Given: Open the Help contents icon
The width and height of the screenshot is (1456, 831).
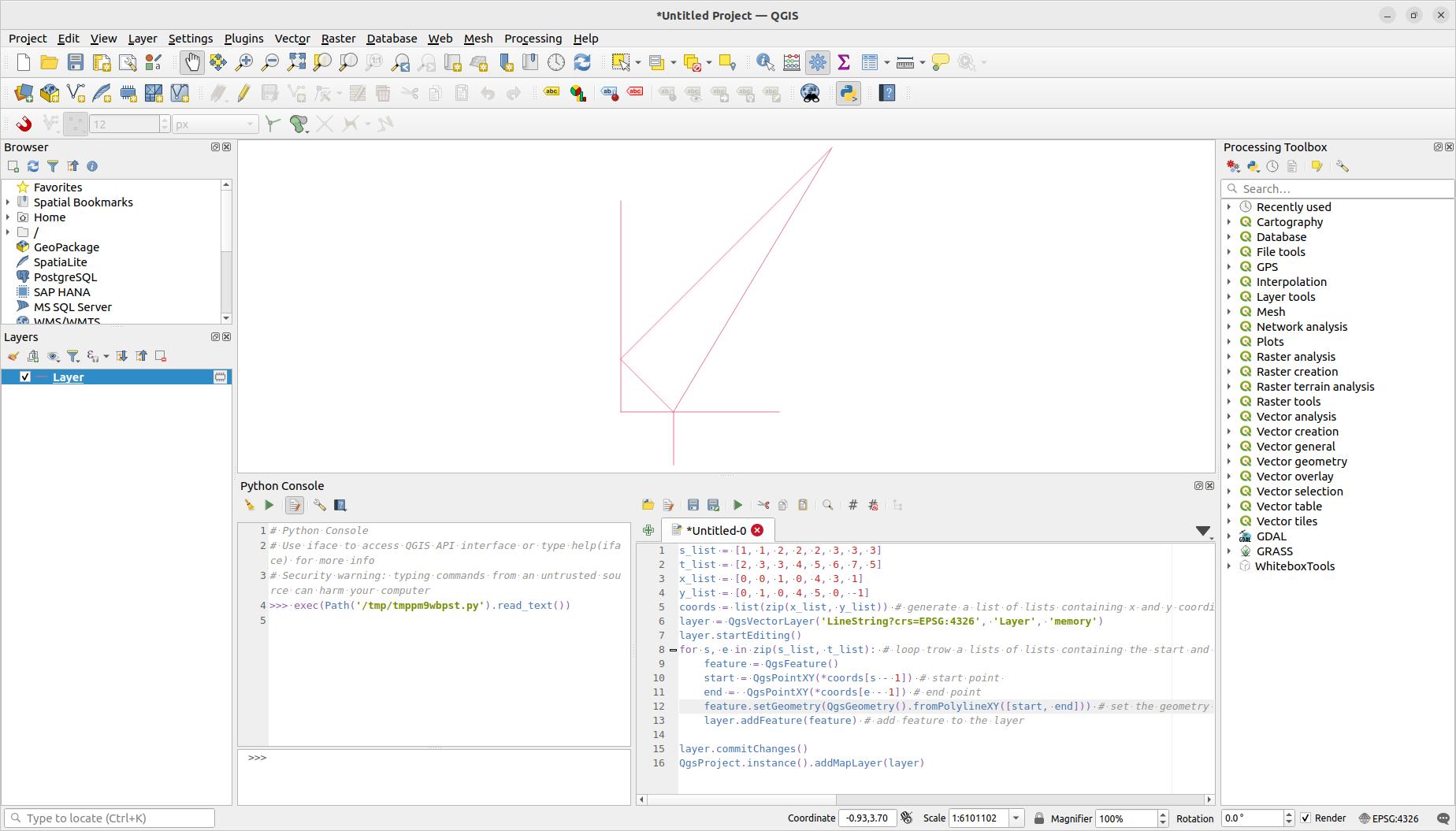Looking at the screenshot, I should coord(887,93).
